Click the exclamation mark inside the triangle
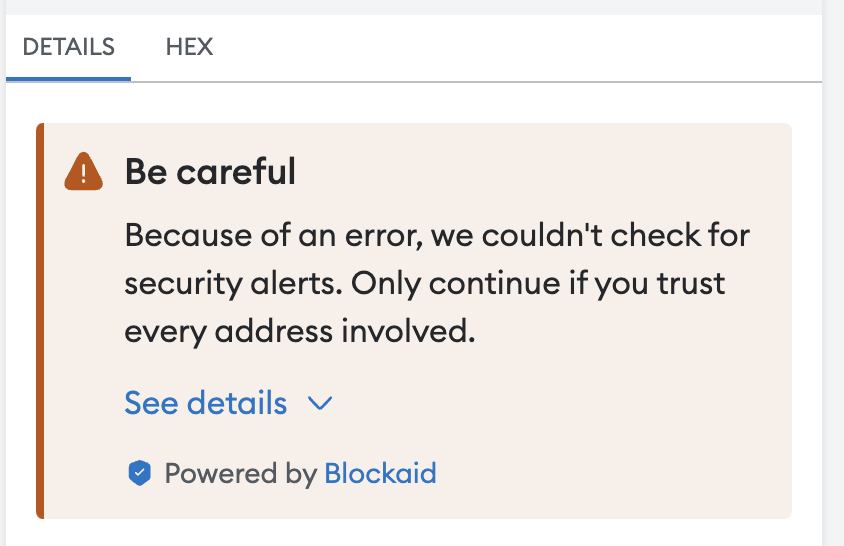The image size is (844, 546). tap(83, 173)
